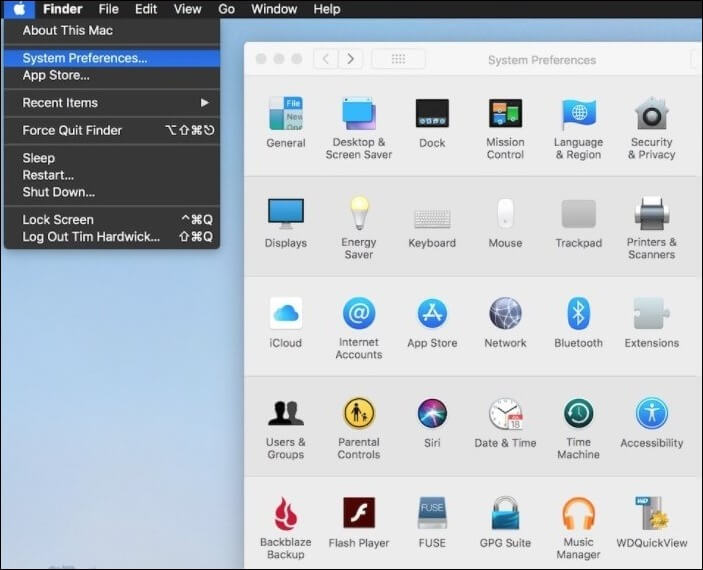Open the GPG Suite preferences pane
703x570 pixels.
click(505, 523)
